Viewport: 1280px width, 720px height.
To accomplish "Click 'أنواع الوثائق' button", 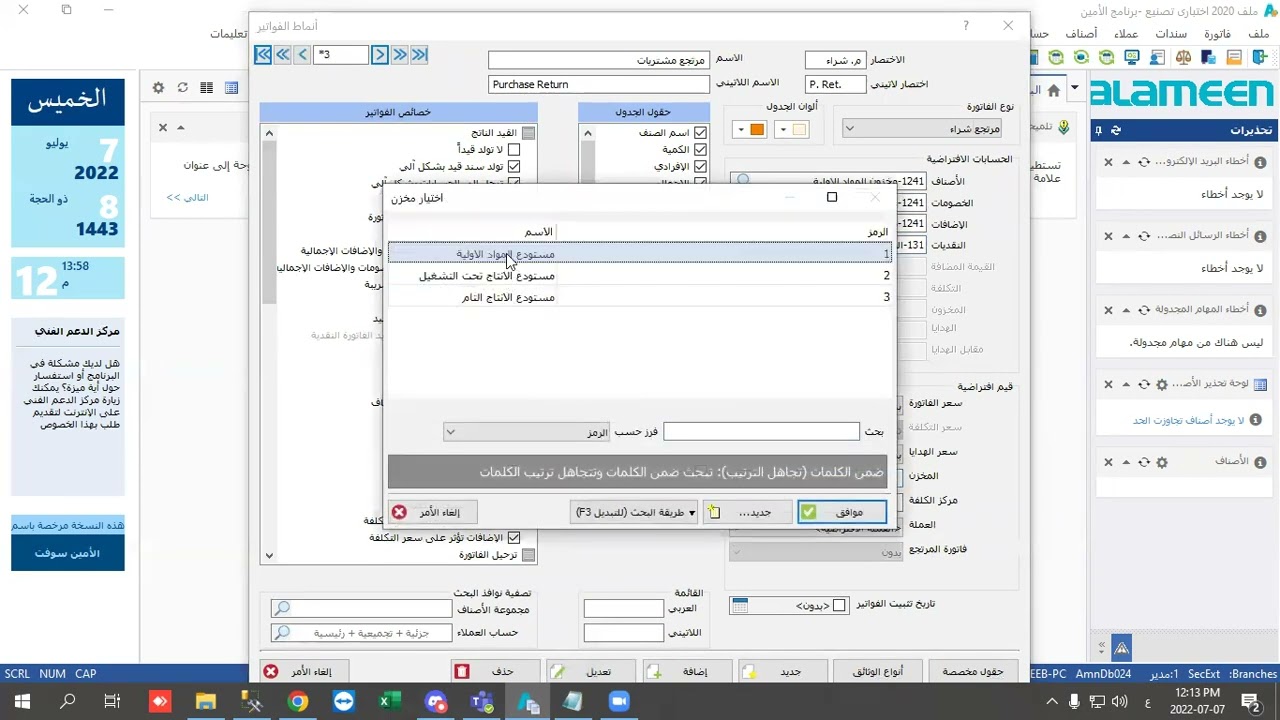I will [x=879, y=672].
